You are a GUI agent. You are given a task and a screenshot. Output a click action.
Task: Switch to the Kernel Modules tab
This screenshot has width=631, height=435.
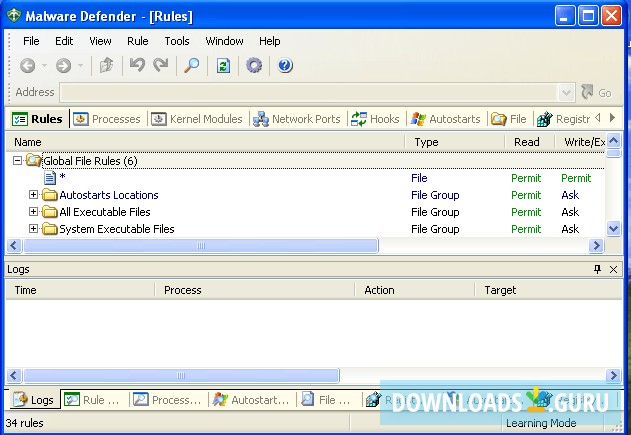(x=197, y=119)
